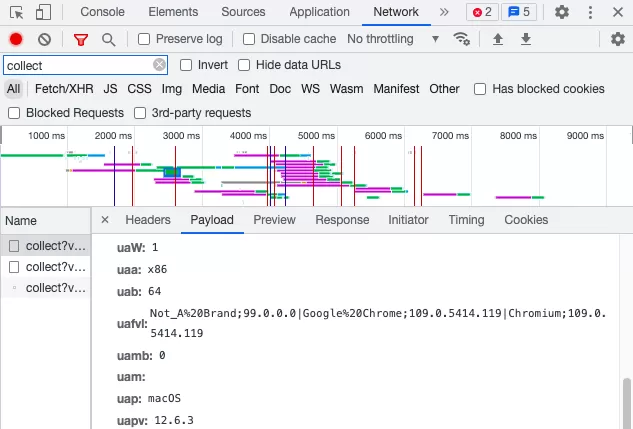633x429 pixels.
Task: Show the 2 errors badge
Action: click(482, 12)
